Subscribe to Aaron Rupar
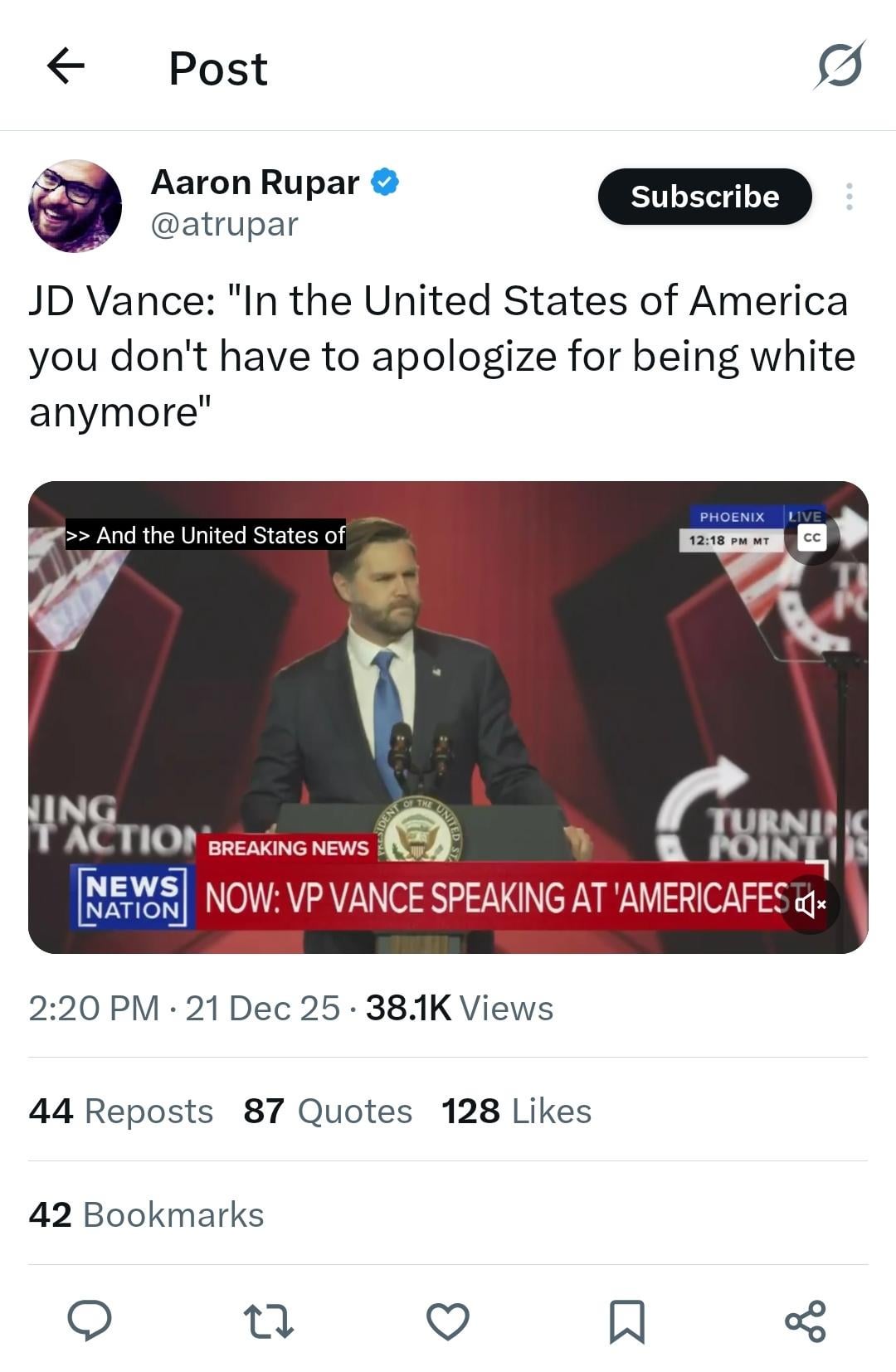896x1372 pixels. [704, 197]
